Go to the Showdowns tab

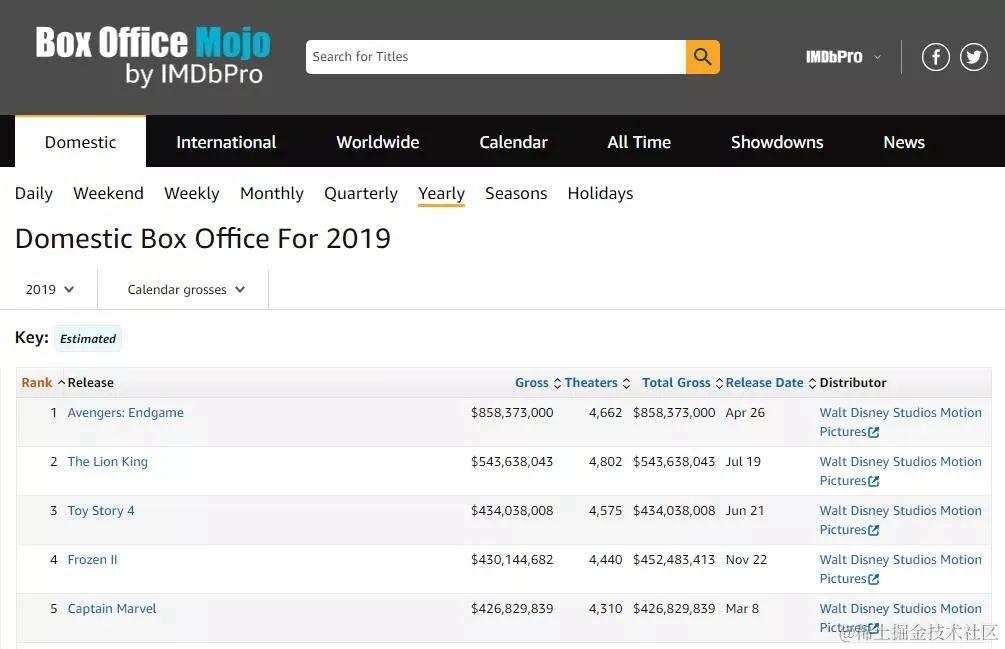[x=777, y=142]
